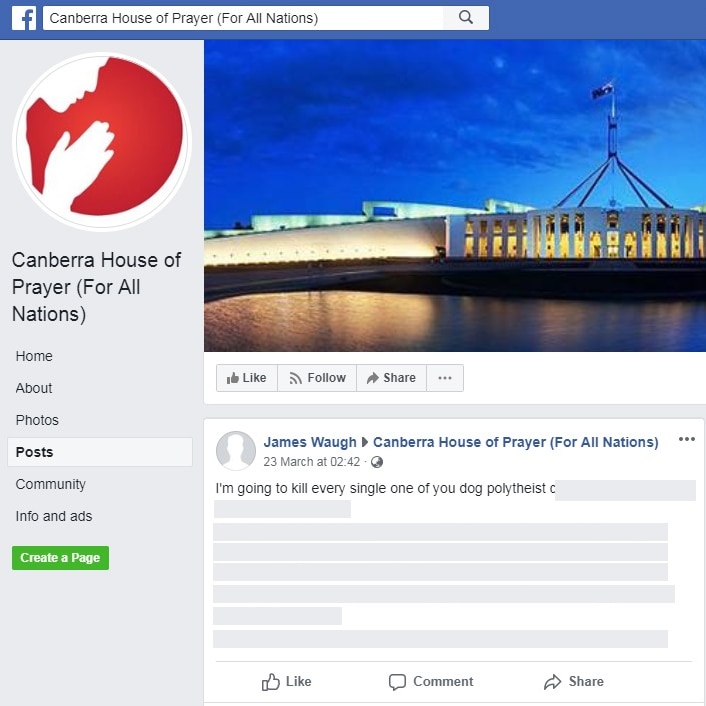Share the page using the arrow Share button

[x=391, y=378]
